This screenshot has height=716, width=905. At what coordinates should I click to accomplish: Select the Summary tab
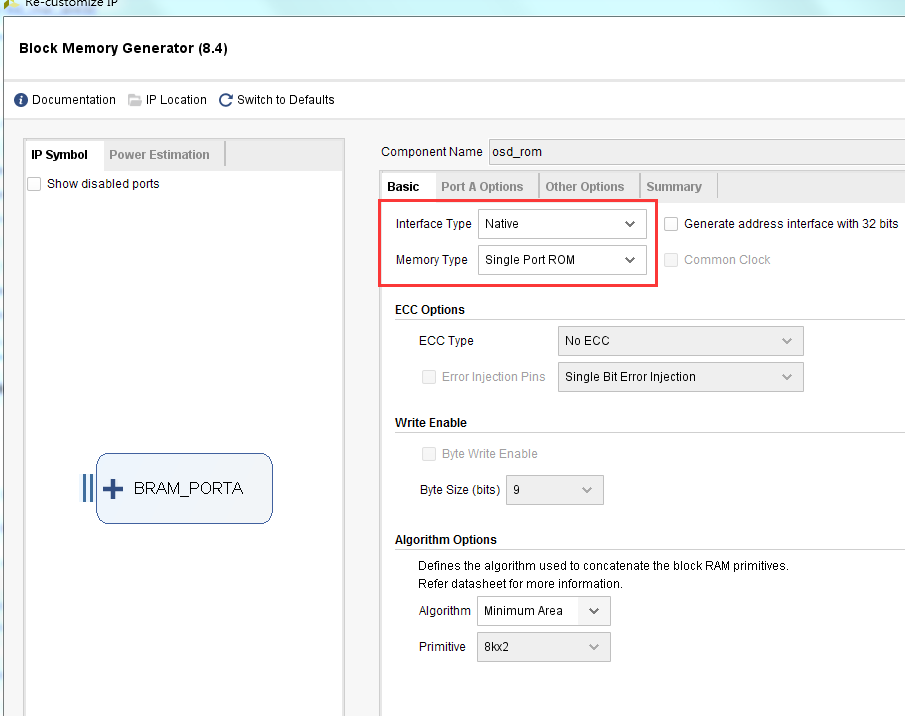tap(673, 187)
